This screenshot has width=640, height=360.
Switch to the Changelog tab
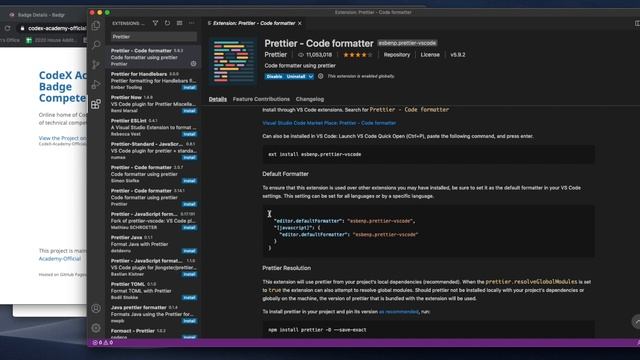(310, 99)
